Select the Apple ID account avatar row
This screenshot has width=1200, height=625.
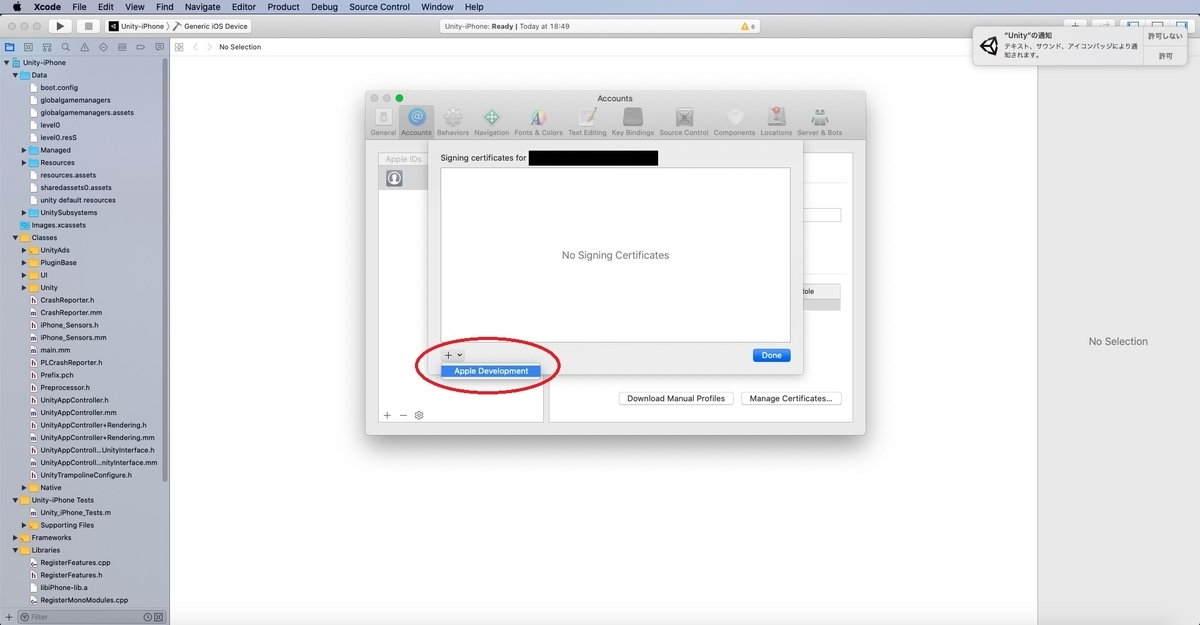tap(404, 178)
